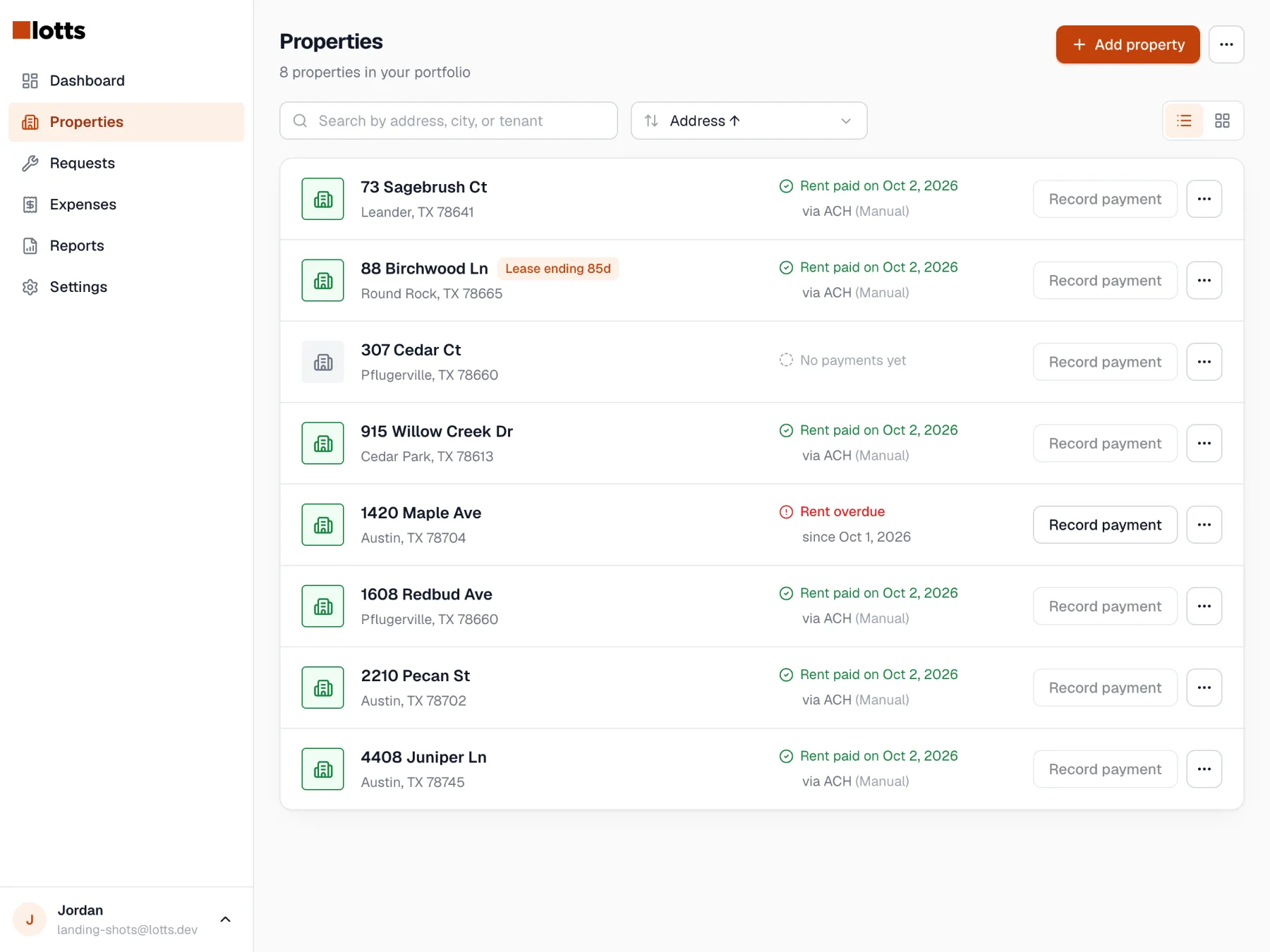Viewport: 1270px width, 952px height.
Task: Open Reports in the sidebar
Action: click(x=126, y=245)
